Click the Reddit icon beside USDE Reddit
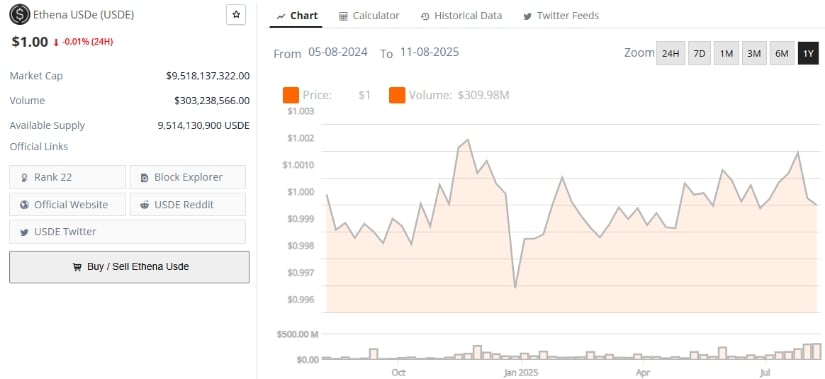This screenshot has height=379, width=825. coord(145,205)
